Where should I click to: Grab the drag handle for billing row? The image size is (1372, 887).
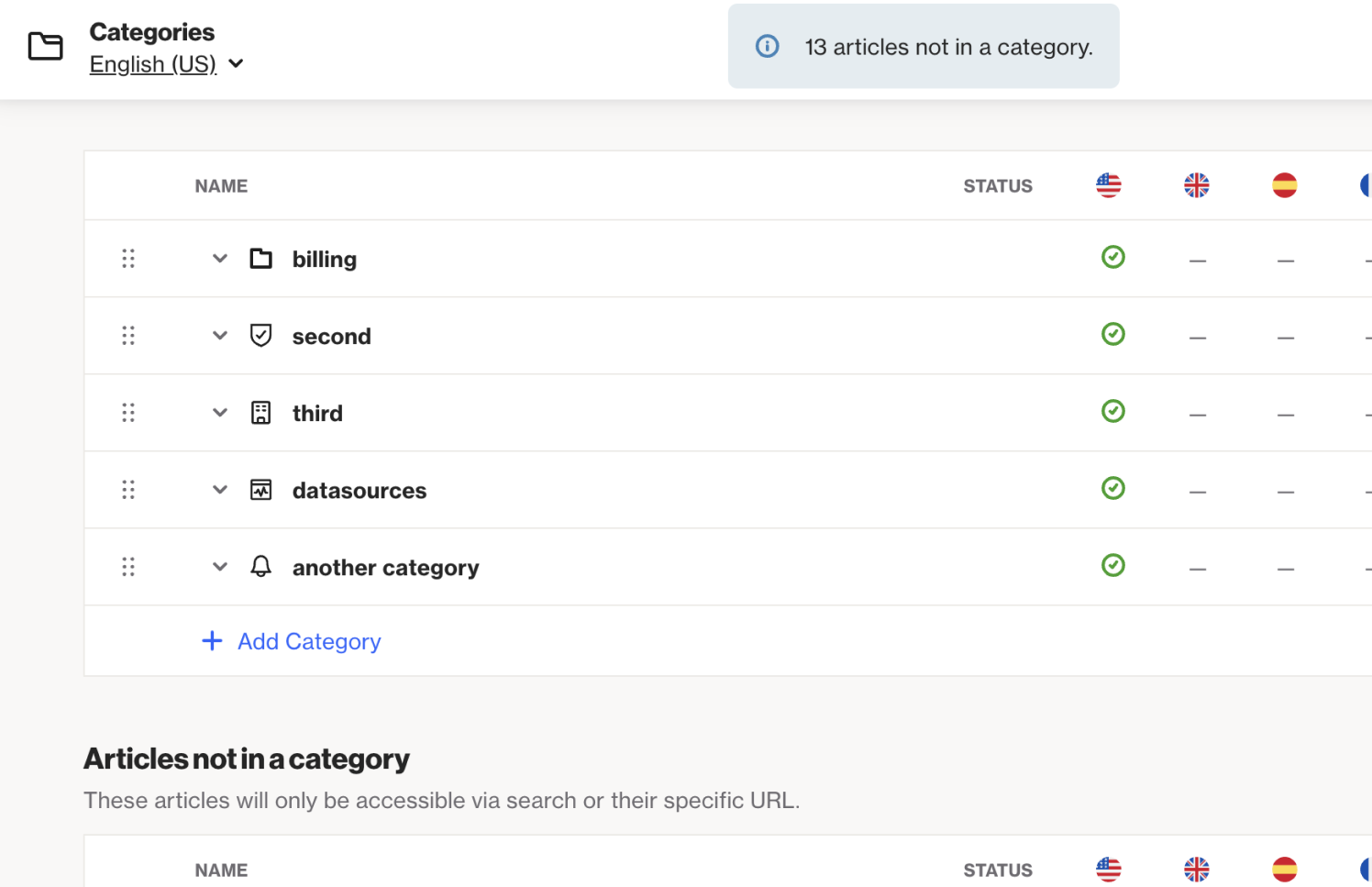(128, 259)
